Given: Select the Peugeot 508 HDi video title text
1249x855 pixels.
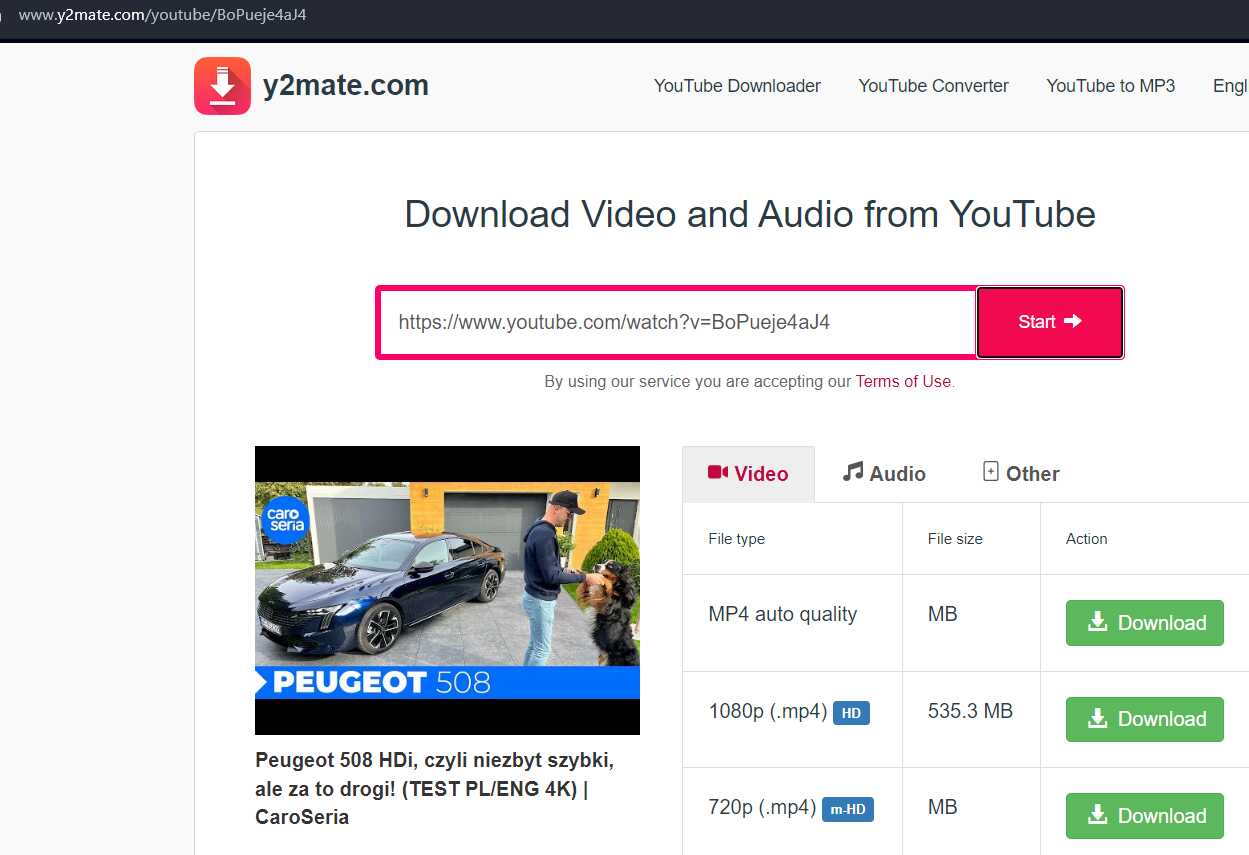Looking at the screenshot, I should [x=434, y=788].
